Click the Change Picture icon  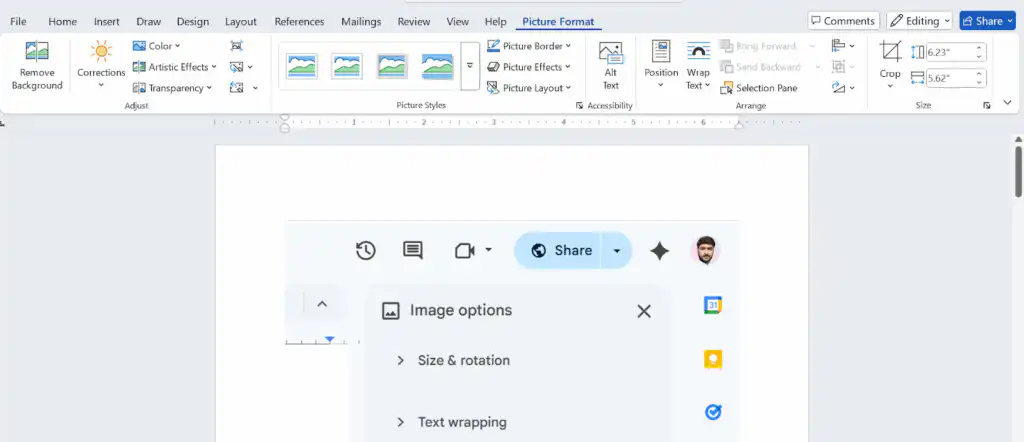click(236, 67)
